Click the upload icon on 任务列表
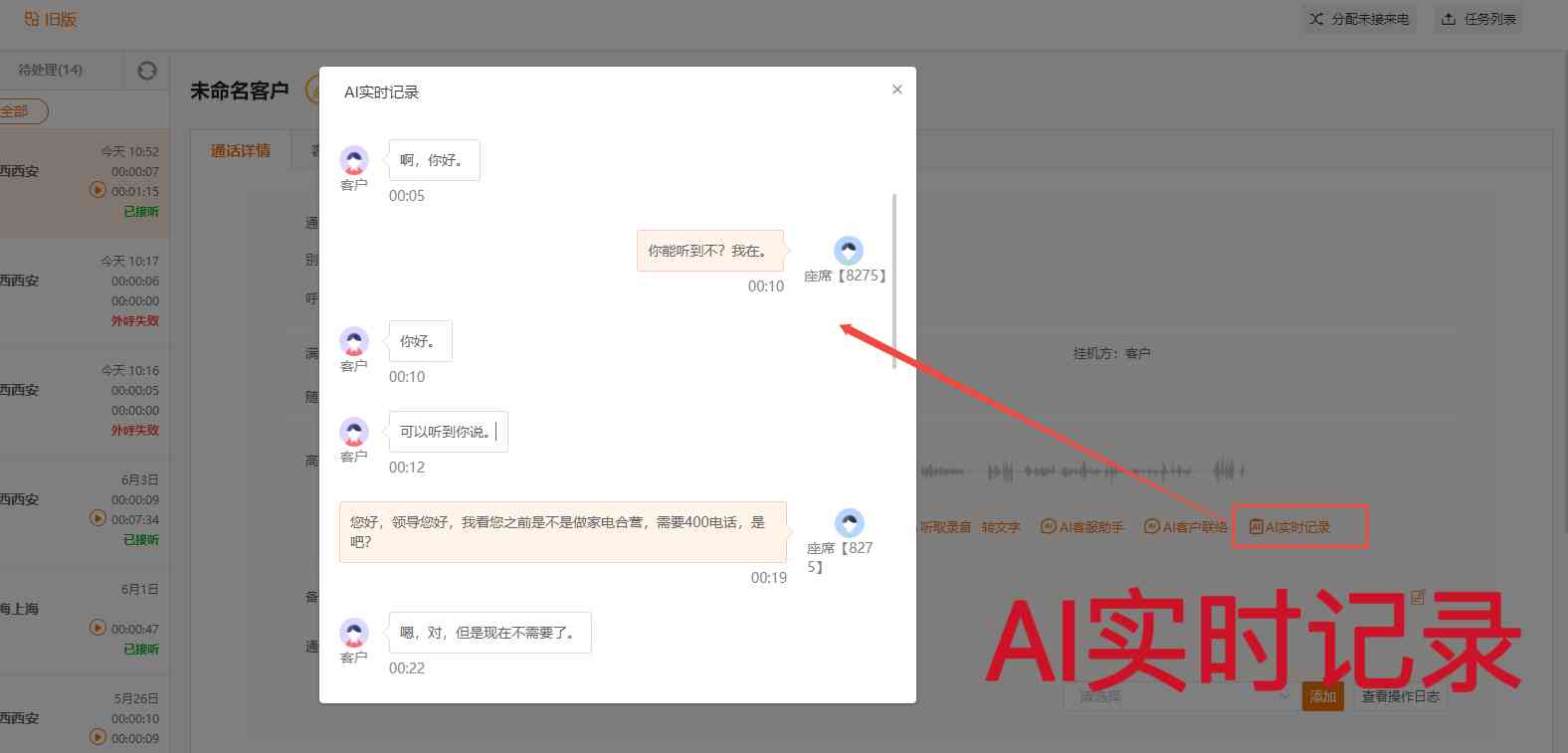 pos(1449,19)
